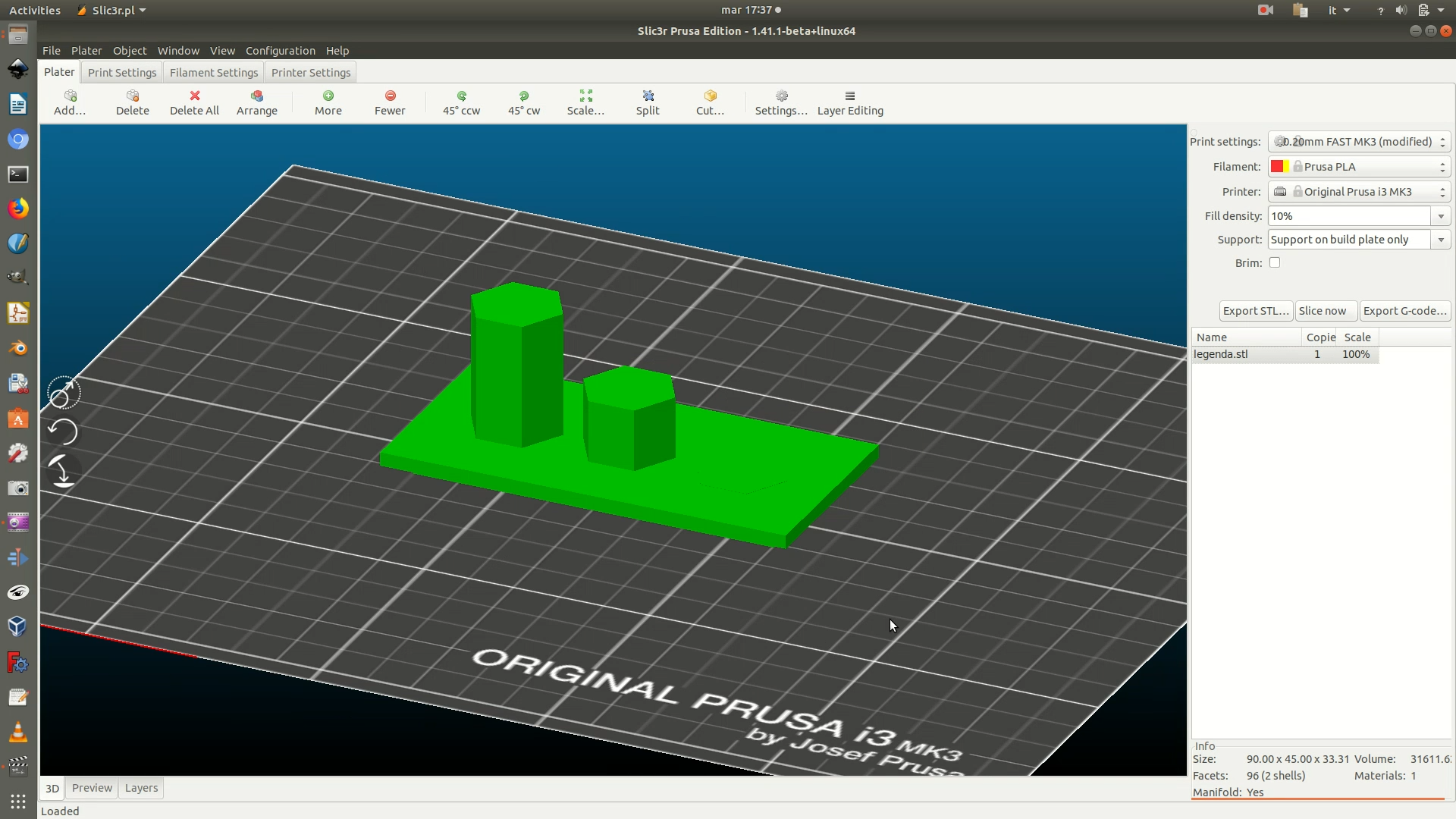Screen dimensions: 1456x819
Task: Open the Scale… tool
Action: coord(585,102)
